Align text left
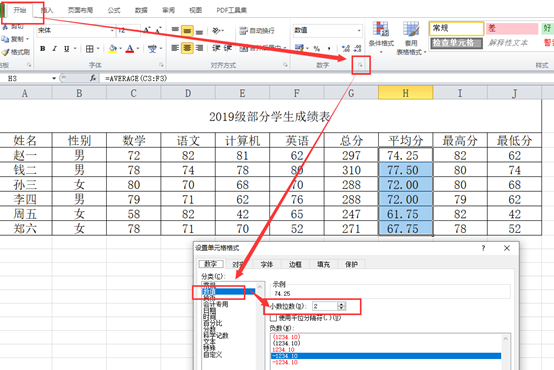This screenshot has width=554, height=370. click(175, 48)
